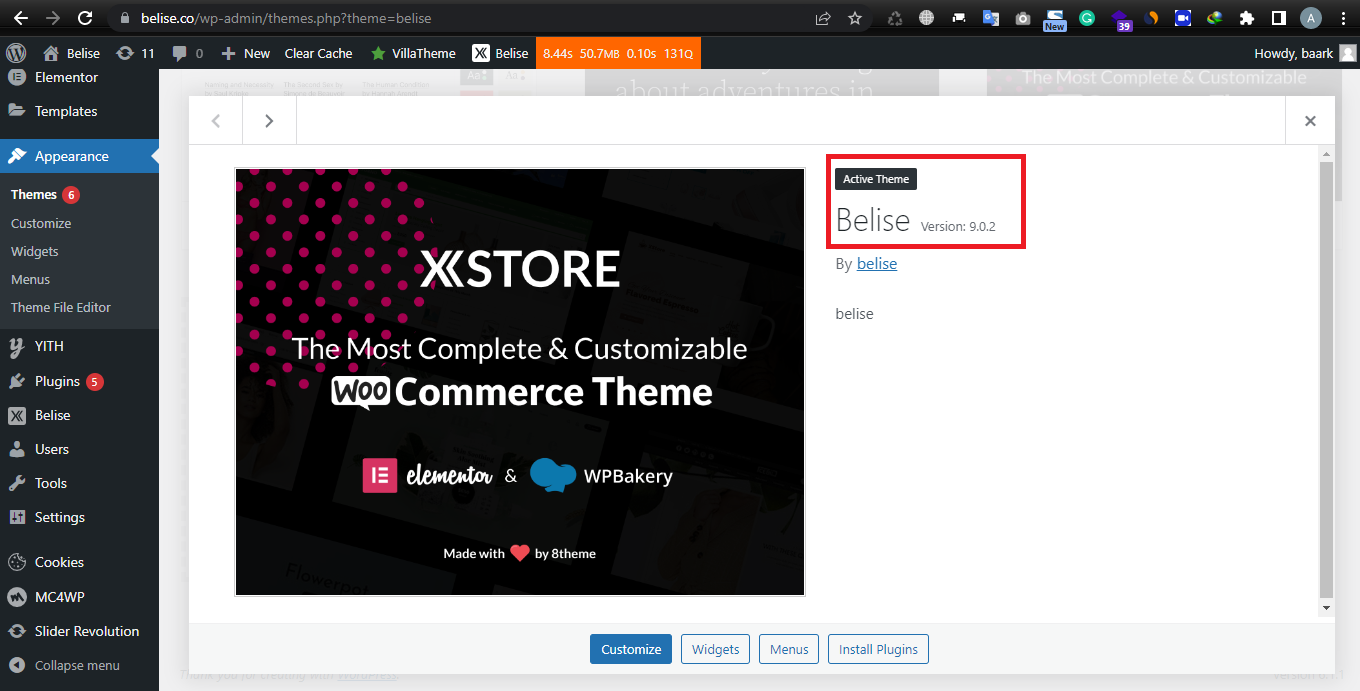1360x691 pixels.
Task: Open Menus submenu item
Action: tap(31, 279)
